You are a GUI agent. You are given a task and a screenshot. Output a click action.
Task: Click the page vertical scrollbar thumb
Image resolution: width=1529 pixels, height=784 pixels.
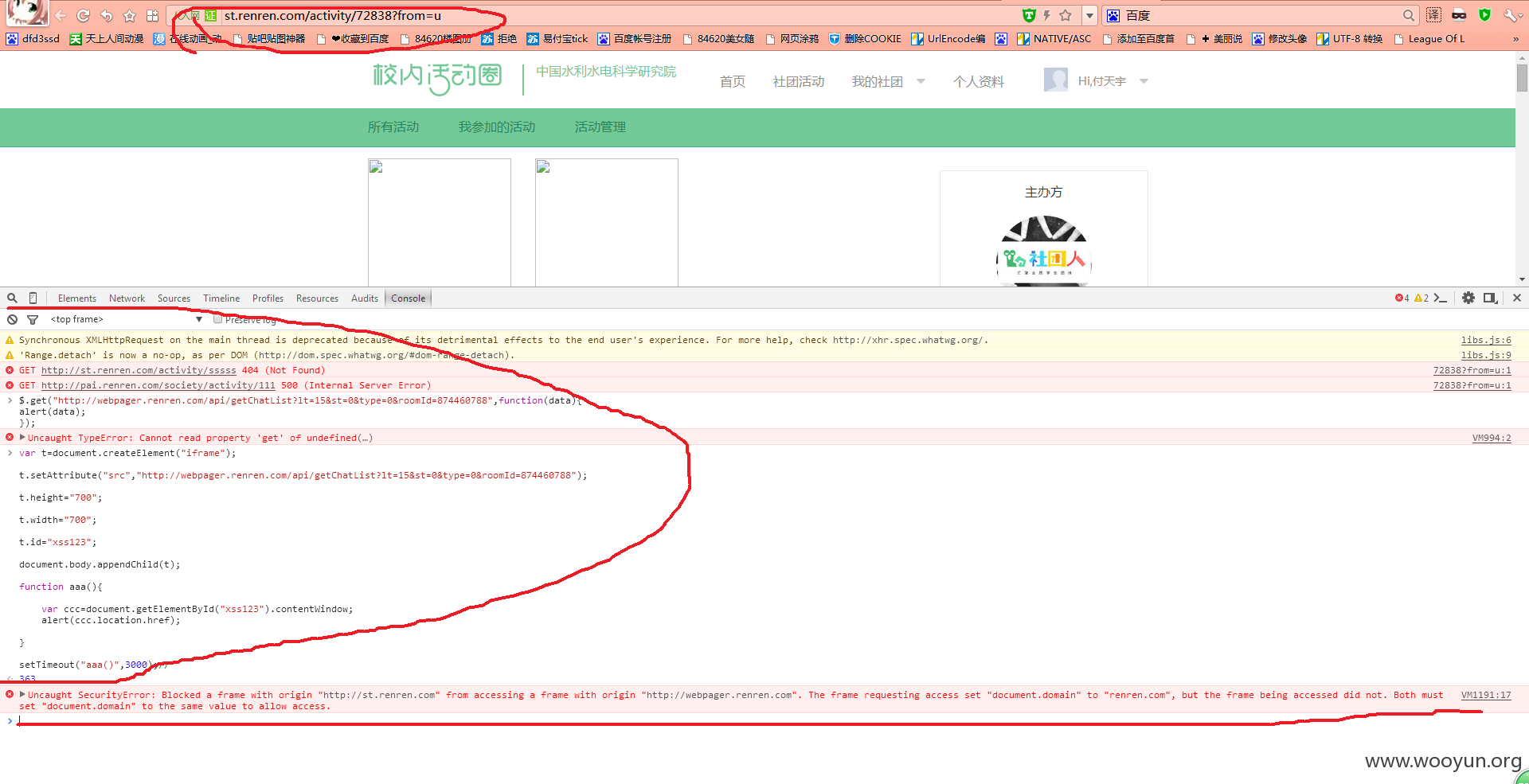pyautogui.click(x=1522, y=78)
